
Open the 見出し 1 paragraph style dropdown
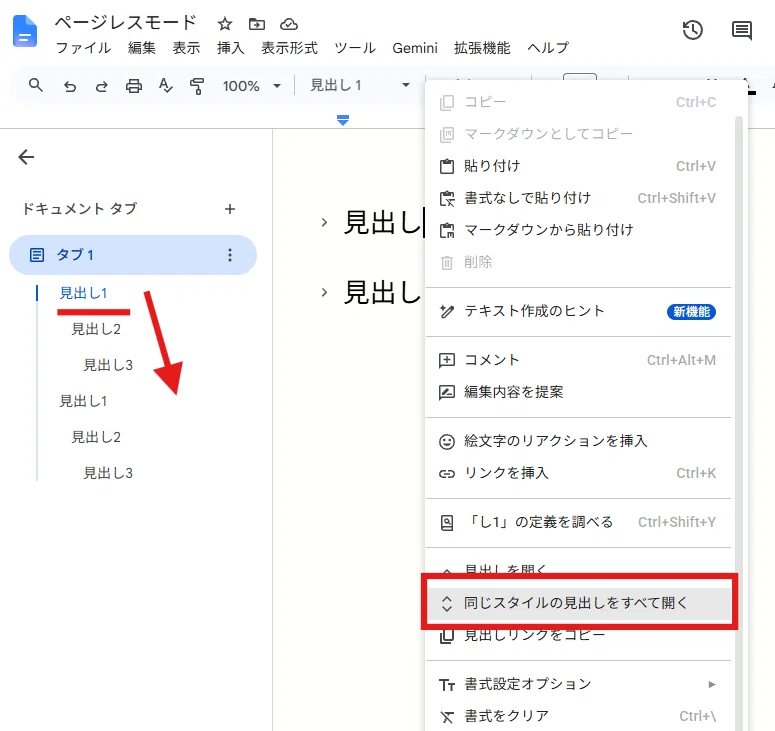360,86
